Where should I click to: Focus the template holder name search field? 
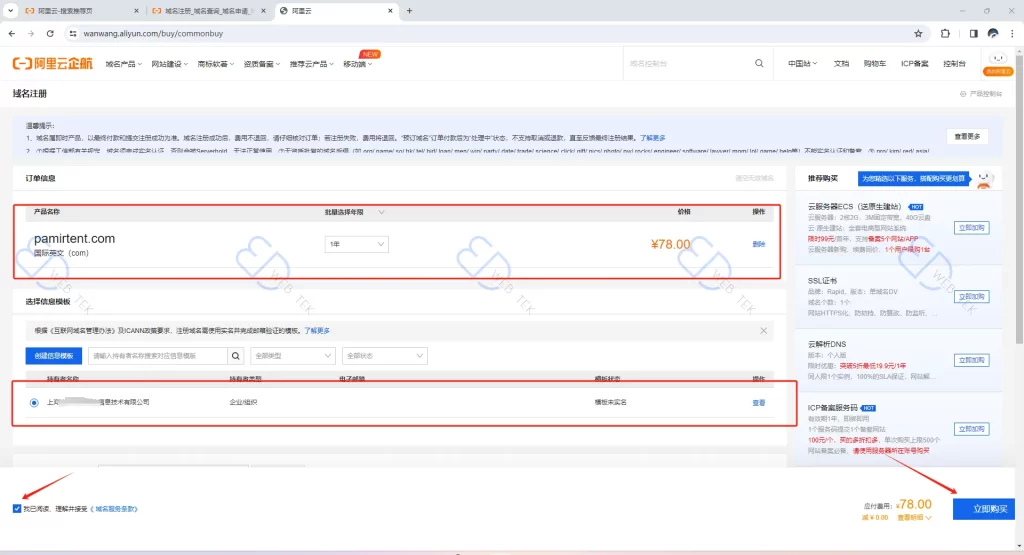(158, 356)
